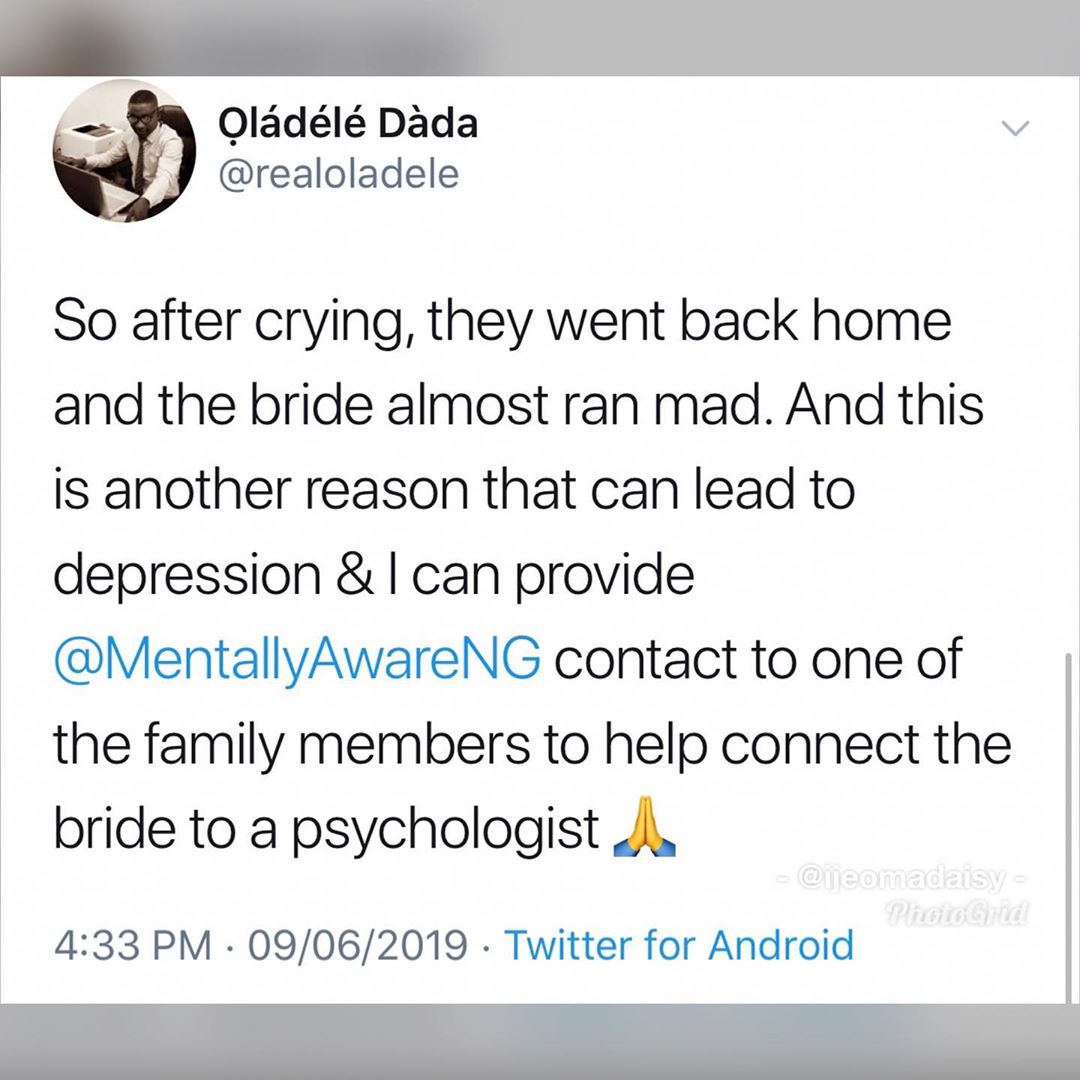Select the display name Ọládélé Dàda
The height and width of the screenshot is (1080, 1080).
[x=345, y=122]
